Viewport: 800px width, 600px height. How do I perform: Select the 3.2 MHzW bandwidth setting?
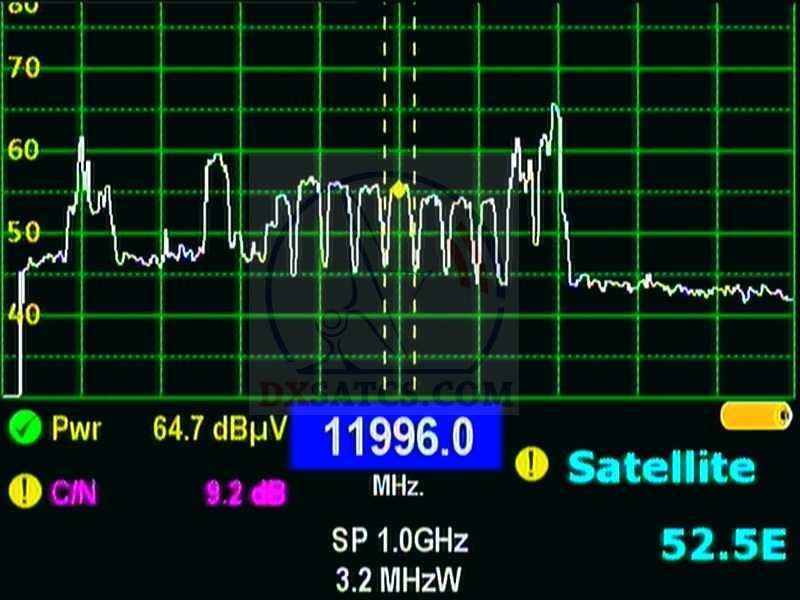pyautogui.click(x=399, y=577)
